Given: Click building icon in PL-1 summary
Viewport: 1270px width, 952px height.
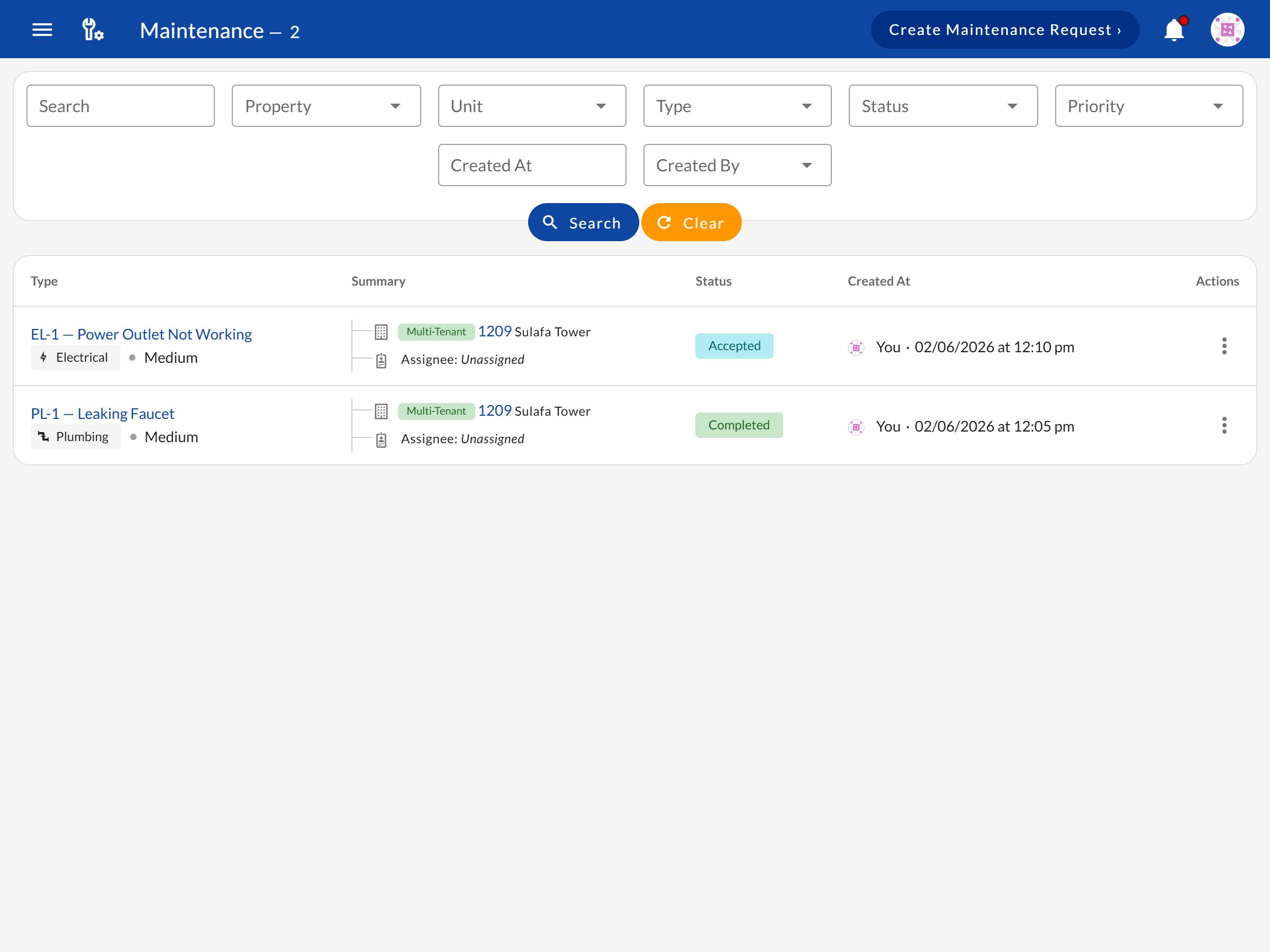Looking at the screenshot, I should coord(381,411).
